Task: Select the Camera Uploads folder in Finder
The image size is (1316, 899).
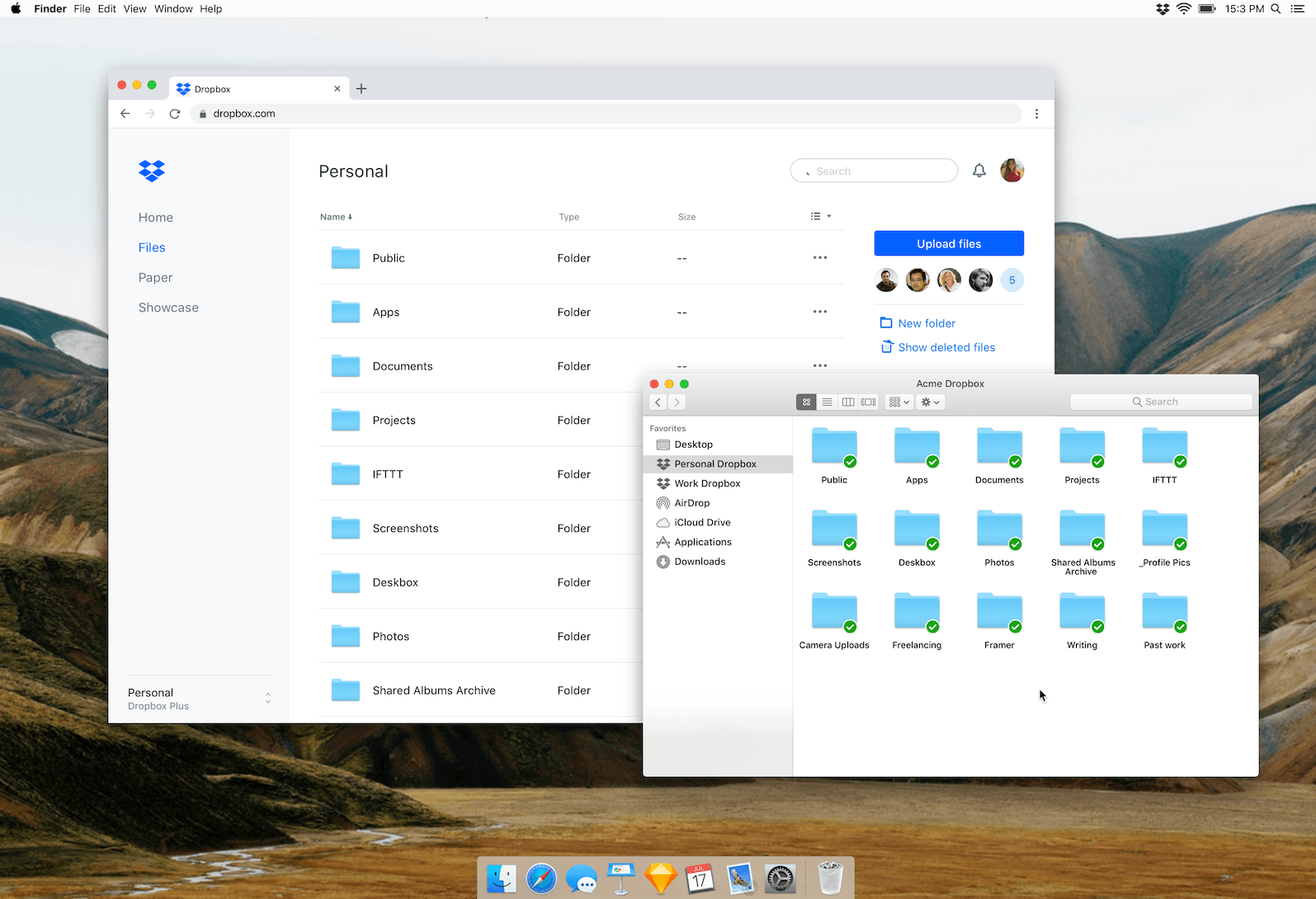Action: [x=834, y=621]
